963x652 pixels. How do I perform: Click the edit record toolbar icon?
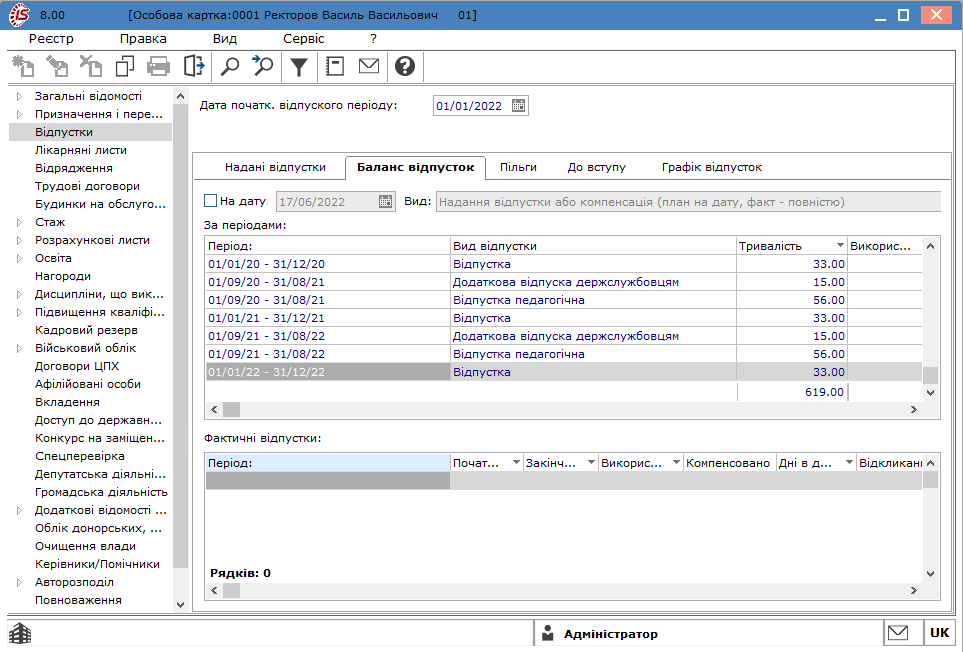tap(58, 66)
